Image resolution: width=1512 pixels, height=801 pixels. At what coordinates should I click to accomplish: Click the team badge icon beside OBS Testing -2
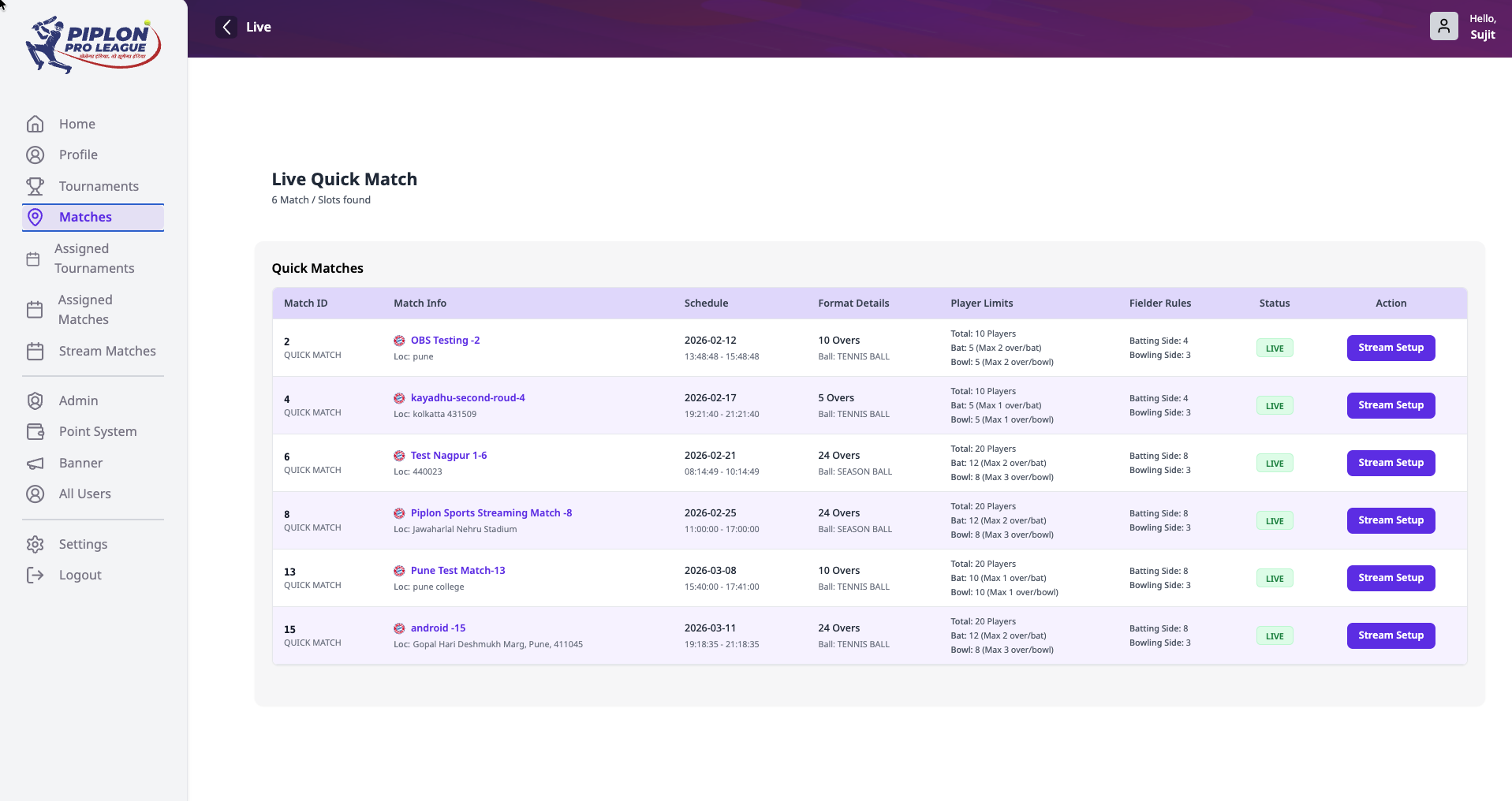click(x=399, y=341)
